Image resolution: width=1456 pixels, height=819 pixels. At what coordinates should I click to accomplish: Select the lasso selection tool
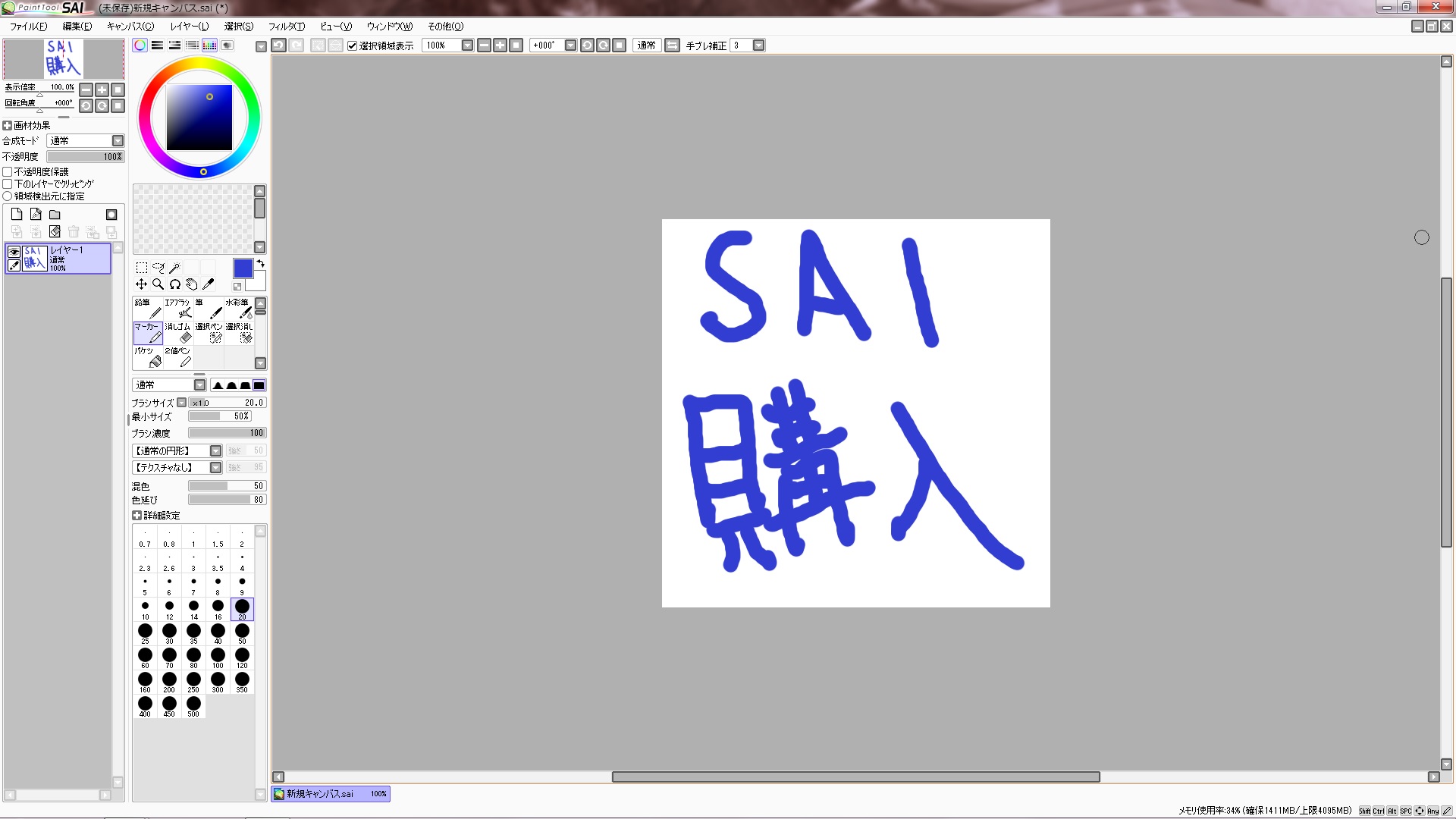158,268
